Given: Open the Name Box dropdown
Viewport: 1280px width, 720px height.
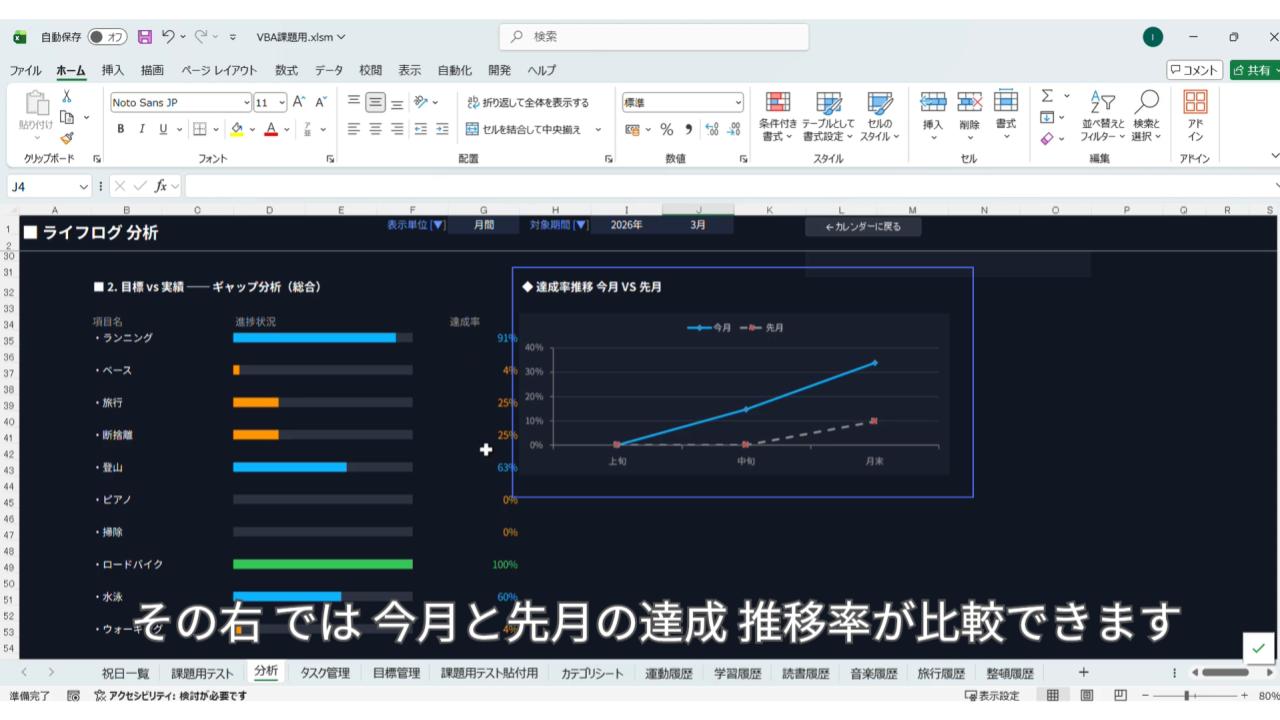Looking at the screenshot, I should click(84, 186).
